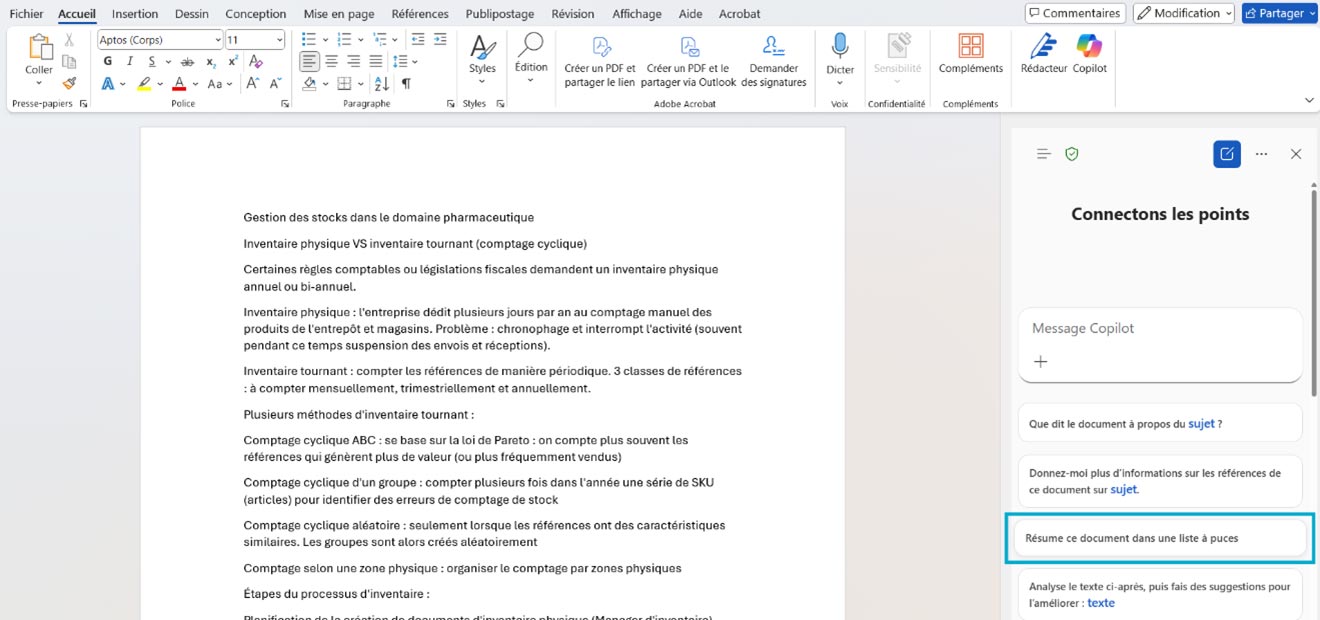
Task: Click the yellow text highlight color button
Action: 145,84
